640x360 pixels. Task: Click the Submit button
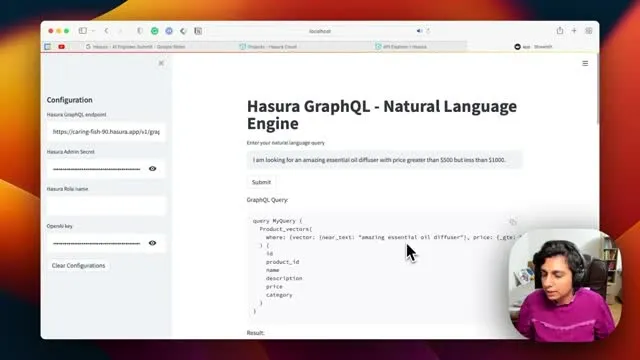[x=261, y=182]
